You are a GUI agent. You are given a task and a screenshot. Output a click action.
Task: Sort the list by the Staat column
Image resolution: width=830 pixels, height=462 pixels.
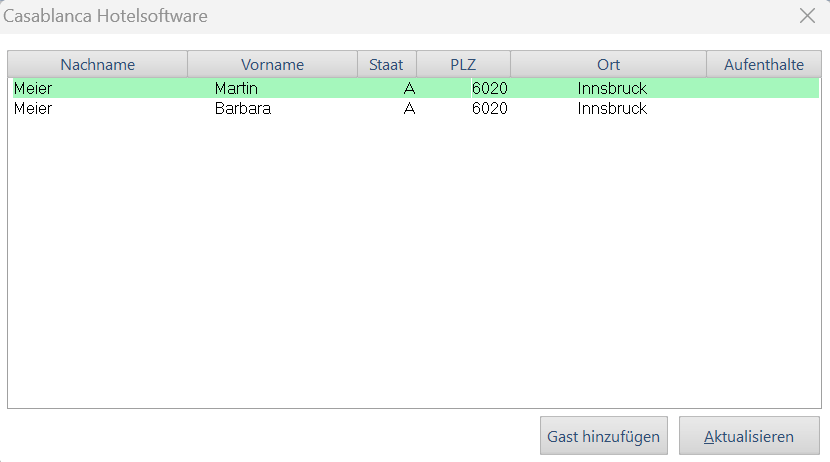(x=386, y=64)
